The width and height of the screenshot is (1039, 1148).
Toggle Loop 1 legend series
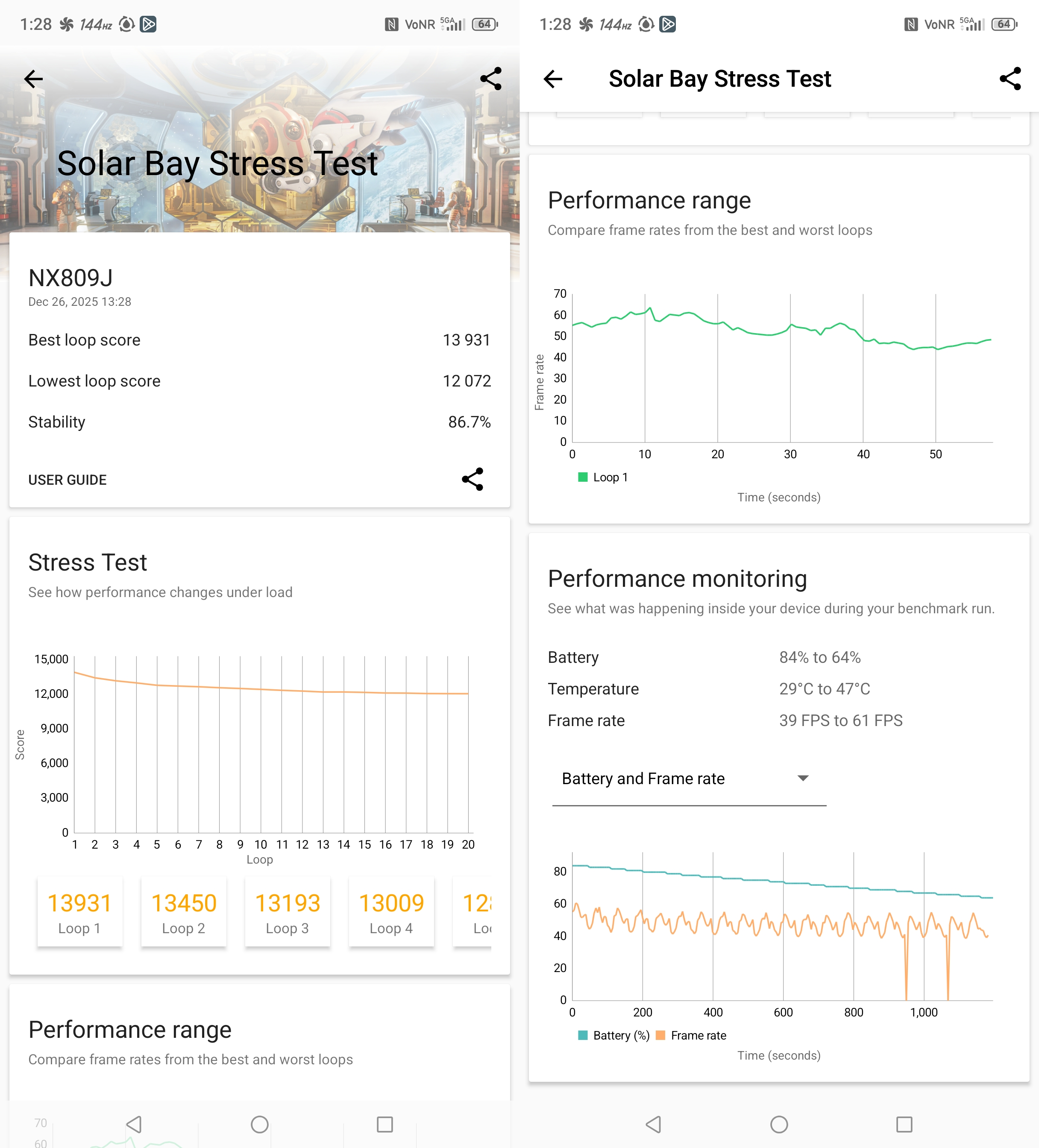603,477
